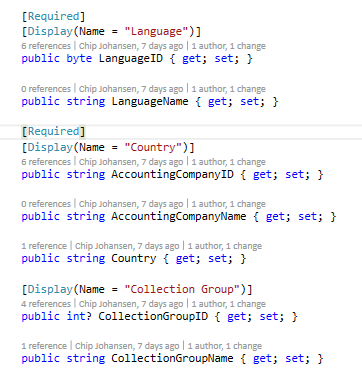
Task: Click the highlighted Required attribute above Display Country
Action: pos(53,131)
